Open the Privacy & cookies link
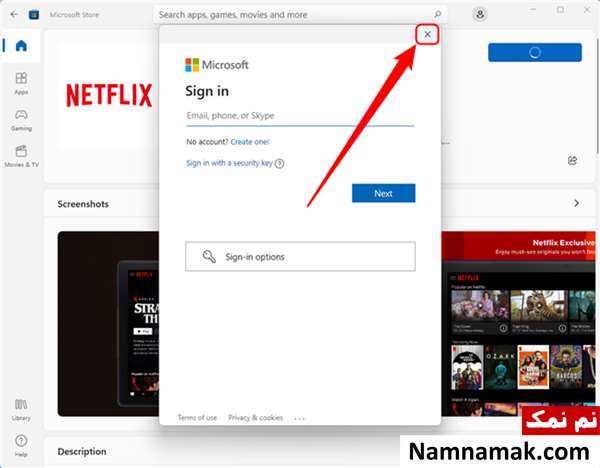The width and height of the screenshot is (600, 468). [x=256, y=417]
